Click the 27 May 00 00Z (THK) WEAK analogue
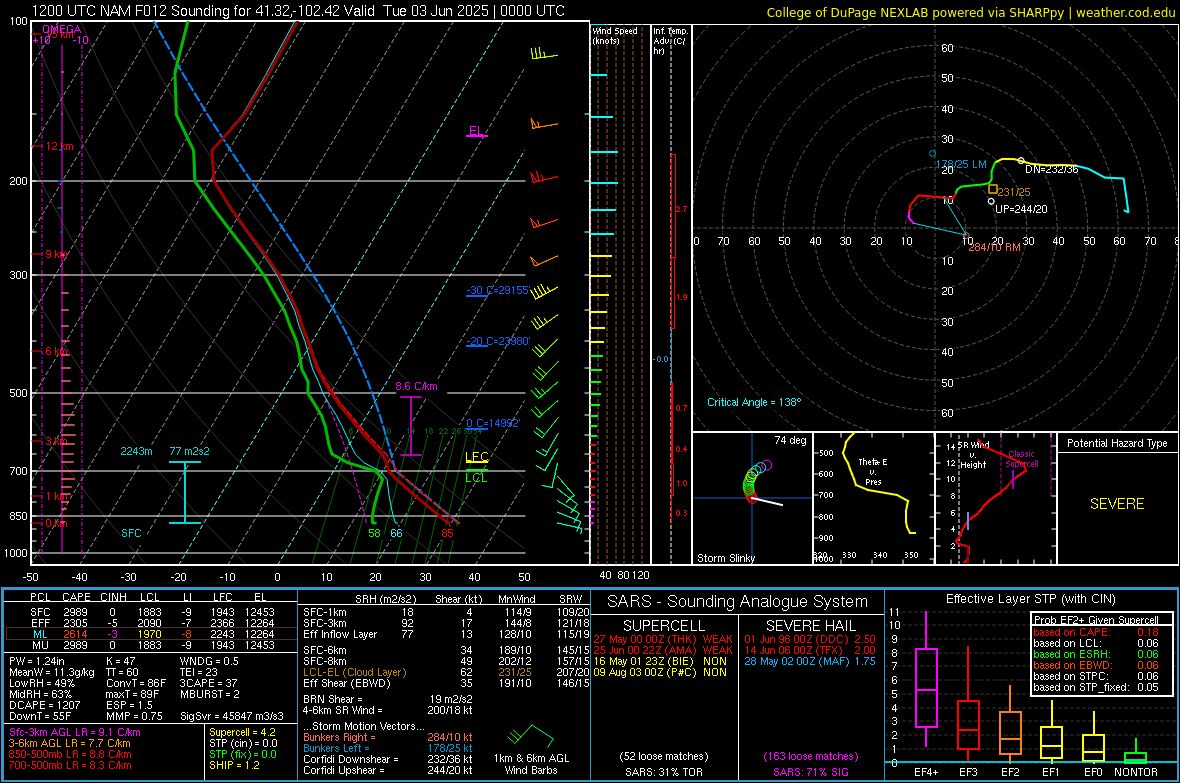 point(663,639)
